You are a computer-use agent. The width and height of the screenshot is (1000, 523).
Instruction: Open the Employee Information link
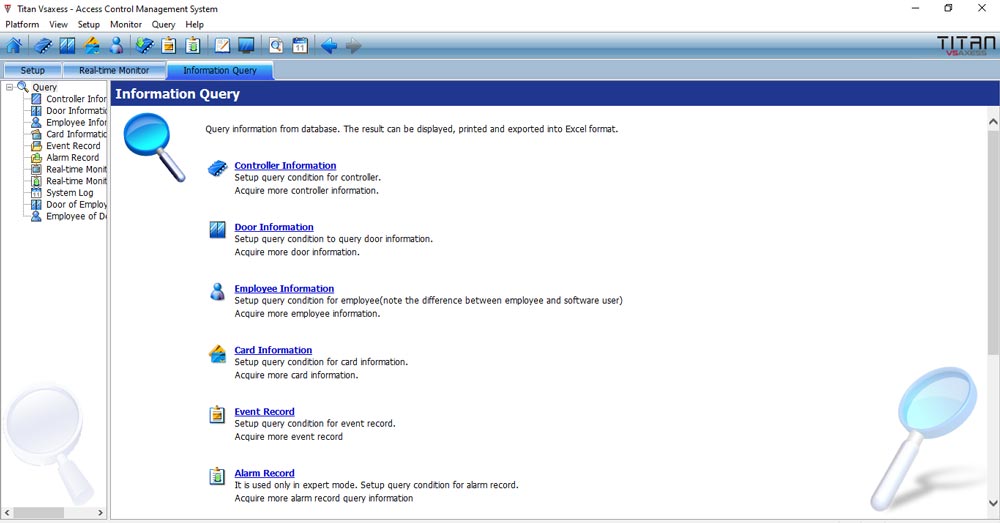click(x=284, y=289)
